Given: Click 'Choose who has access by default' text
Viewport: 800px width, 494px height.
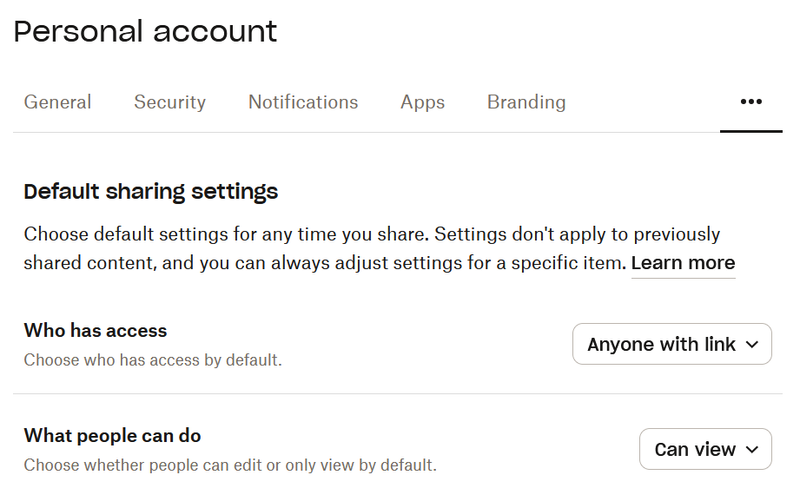Looking at the screenshot, I should [153, 359].
